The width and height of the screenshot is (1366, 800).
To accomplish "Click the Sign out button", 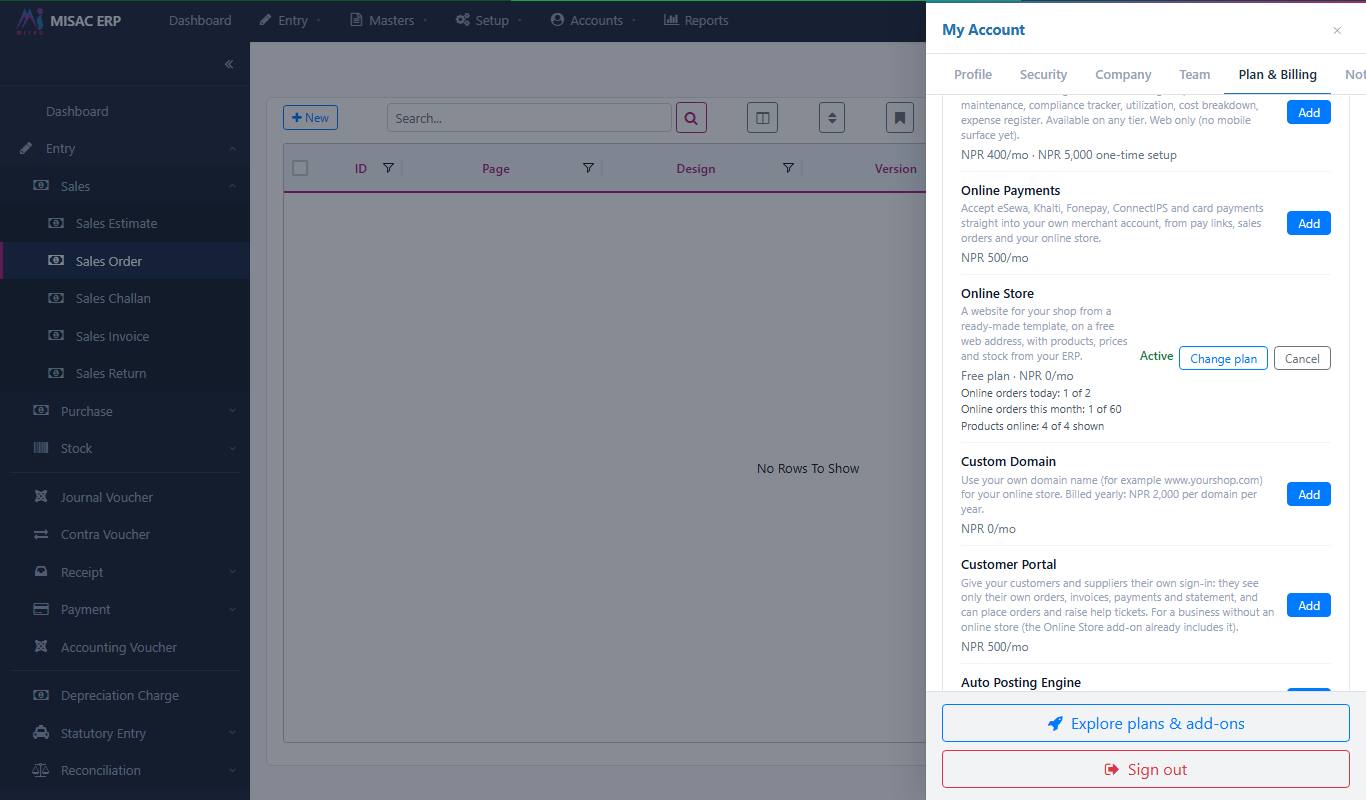I will click(x=1145, y=769).
